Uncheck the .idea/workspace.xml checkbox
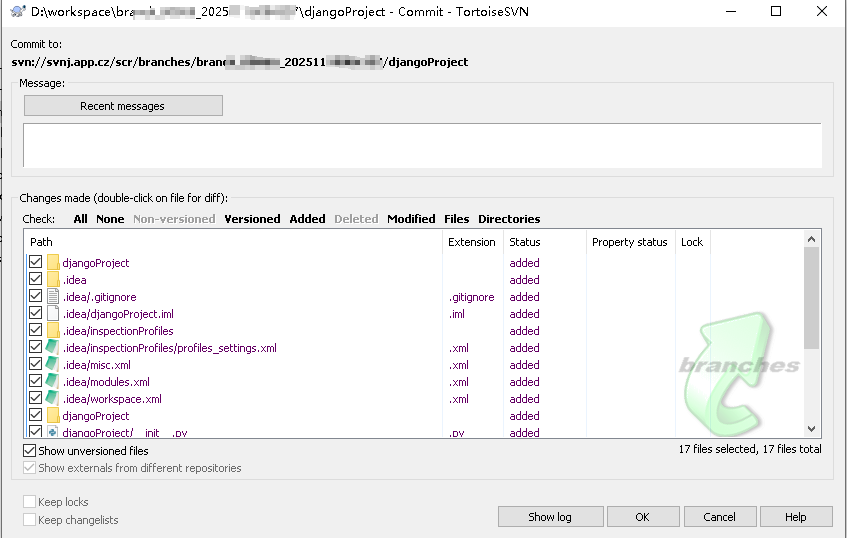Image resolution: width=847 pixels, height=538 pixels. [36, 398]
